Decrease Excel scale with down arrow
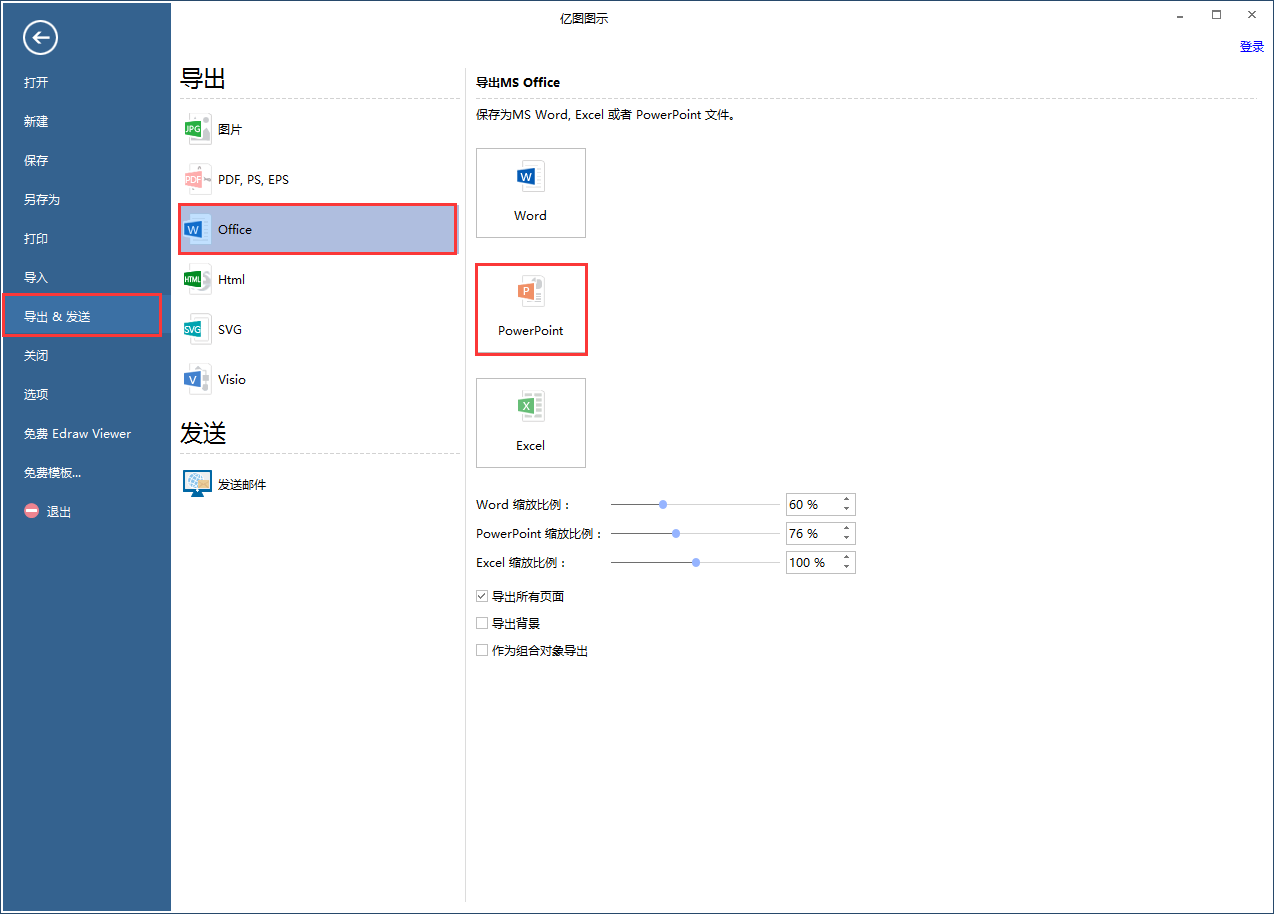The height and width of the screenshot is (914, 1274). pos(847,567)
